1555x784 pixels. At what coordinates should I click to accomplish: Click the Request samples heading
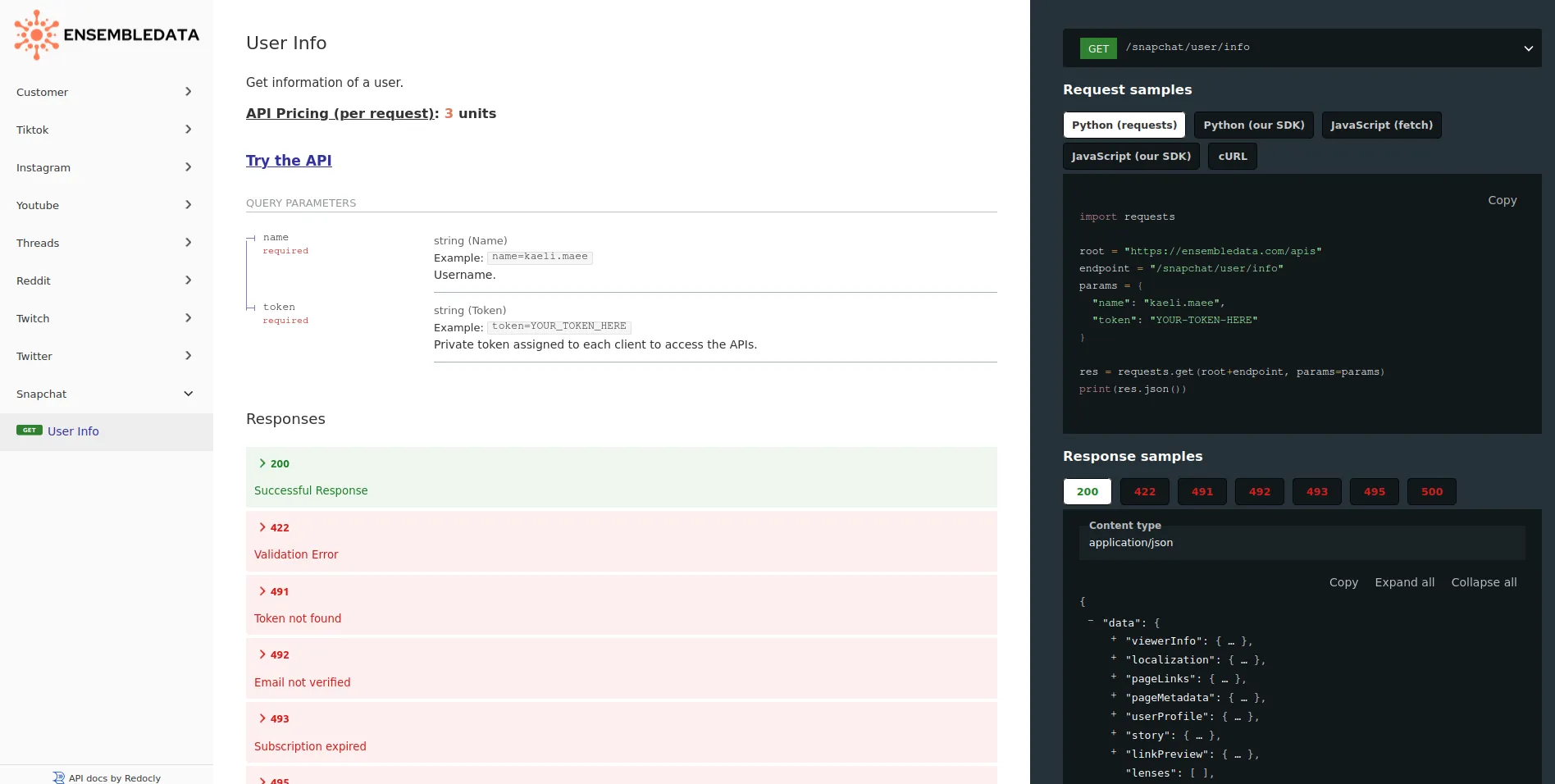pos(1128,89)
